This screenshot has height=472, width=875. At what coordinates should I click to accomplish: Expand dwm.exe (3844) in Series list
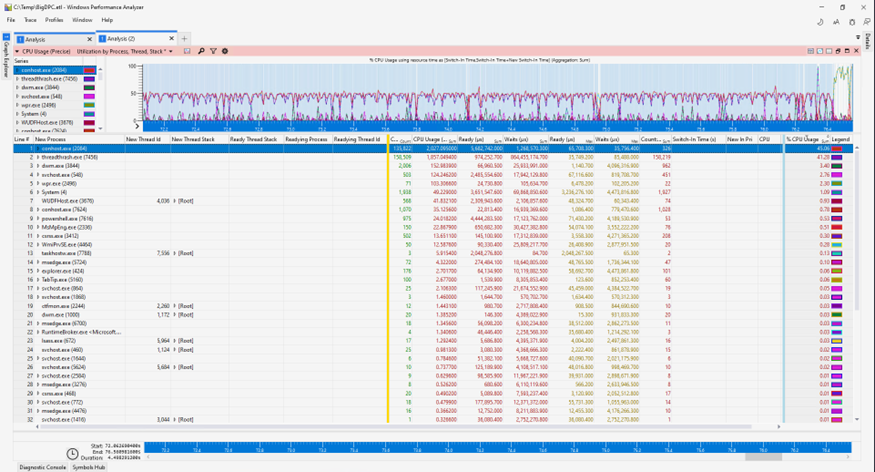pyautogui.click(x=17, y=88)
